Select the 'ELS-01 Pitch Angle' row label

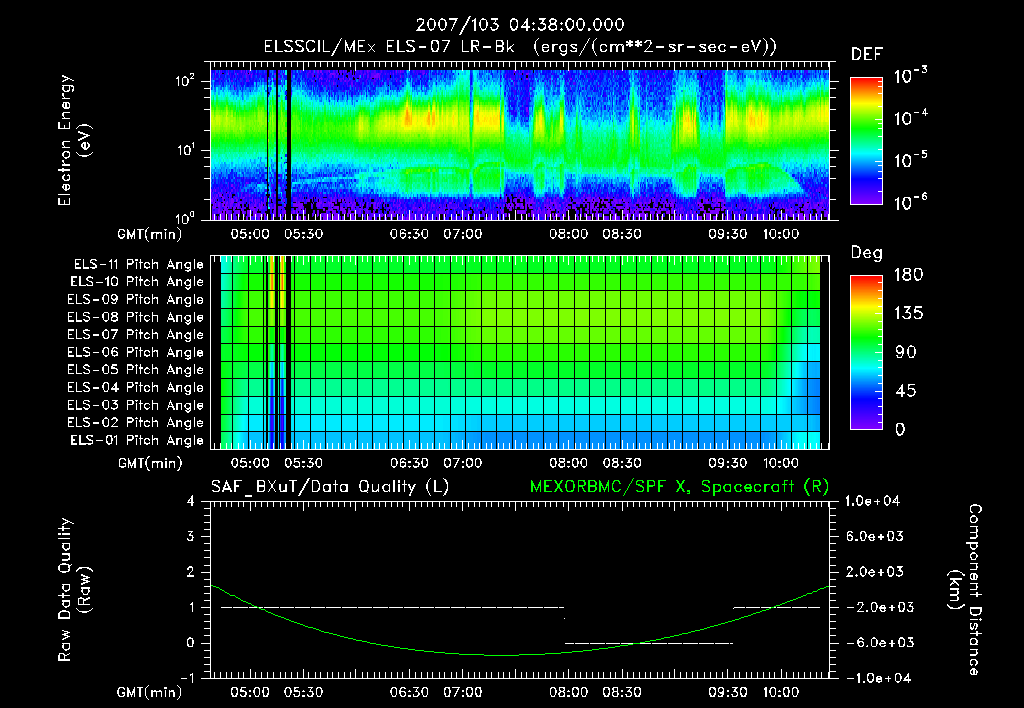coord(137,440)
